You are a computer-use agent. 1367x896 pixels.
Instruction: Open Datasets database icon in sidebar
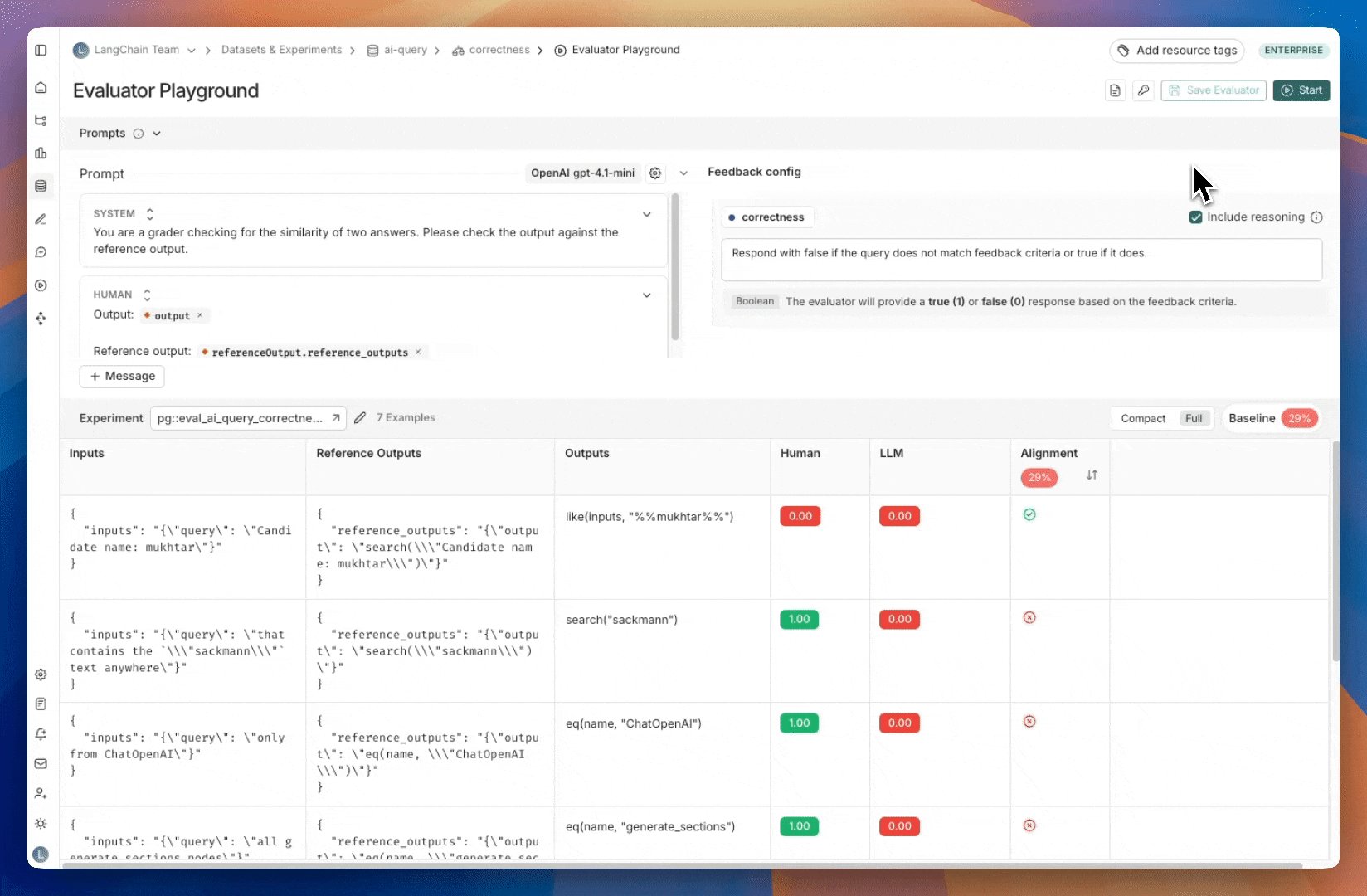click(x=41, y=186)
